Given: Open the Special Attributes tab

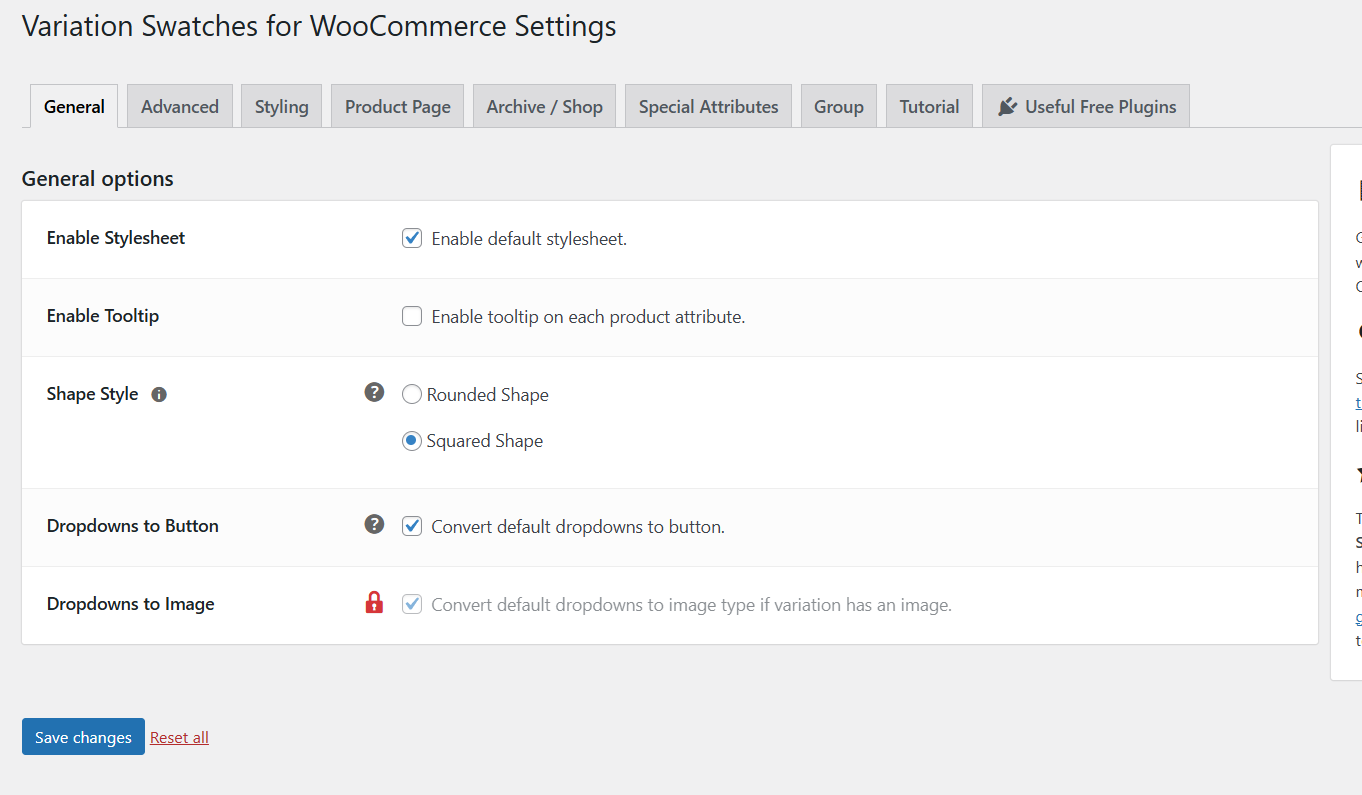Looking at the screenshot, I should (x=709, y=106).
